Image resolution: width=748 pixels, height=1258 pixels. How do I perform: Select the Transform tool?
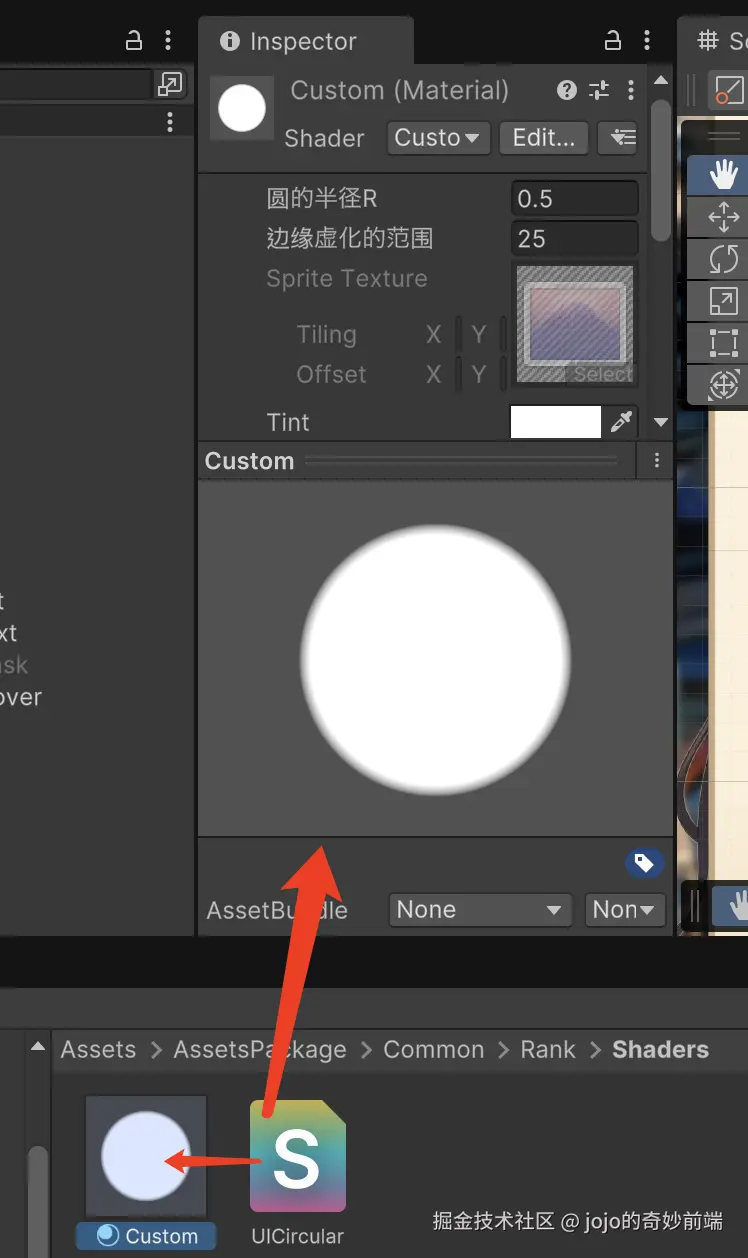[722, 384]
